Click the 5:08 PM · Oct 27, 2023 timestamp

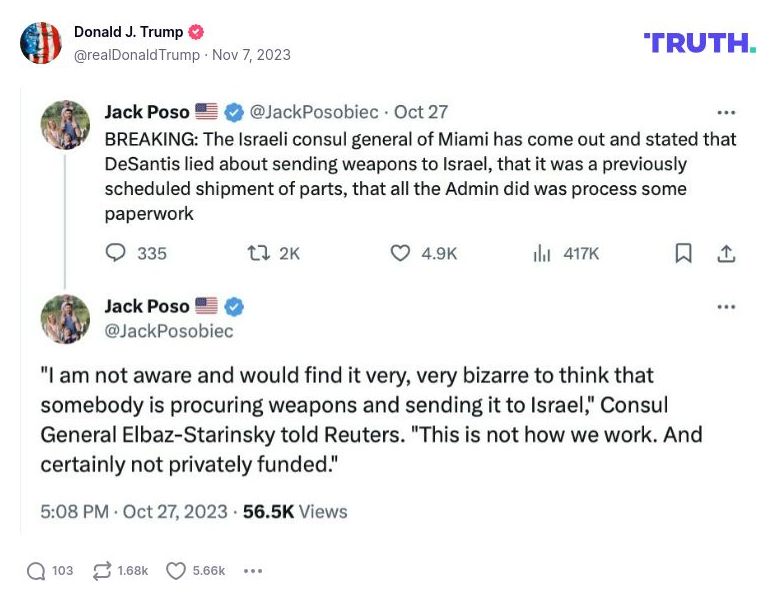tap(134, 511)
